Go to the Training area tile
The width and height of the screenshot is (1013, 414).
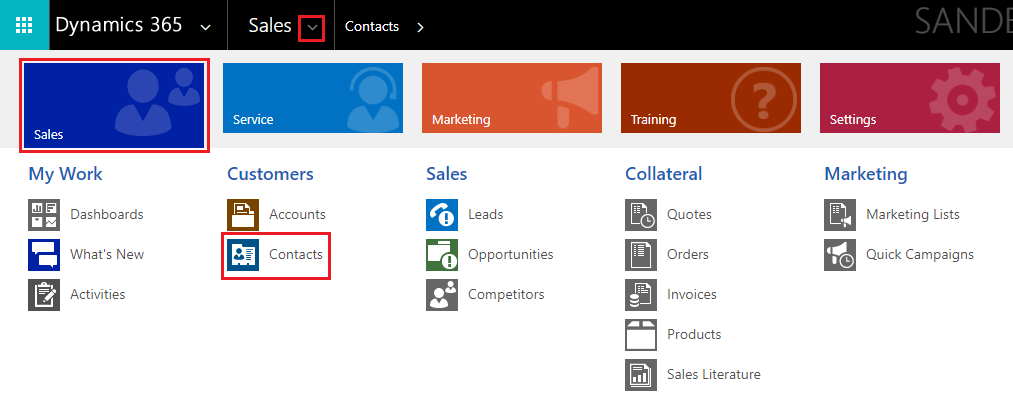point(710,98)
